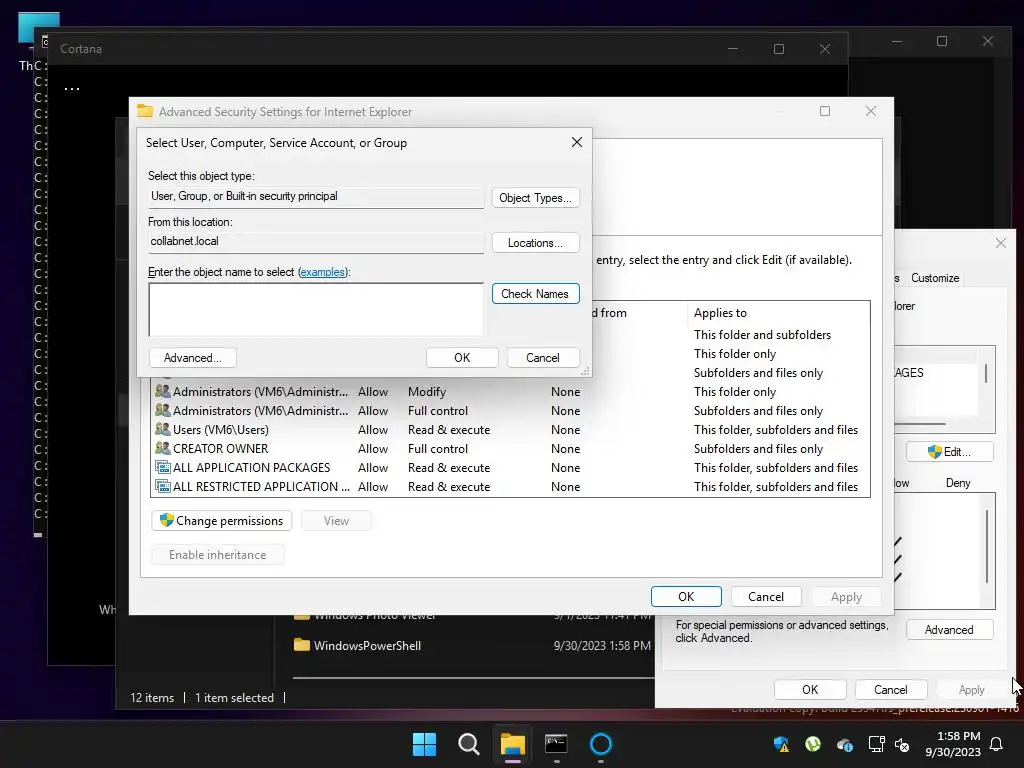
Task: Open the Windows Start menu
Action: tap(424, 744)
